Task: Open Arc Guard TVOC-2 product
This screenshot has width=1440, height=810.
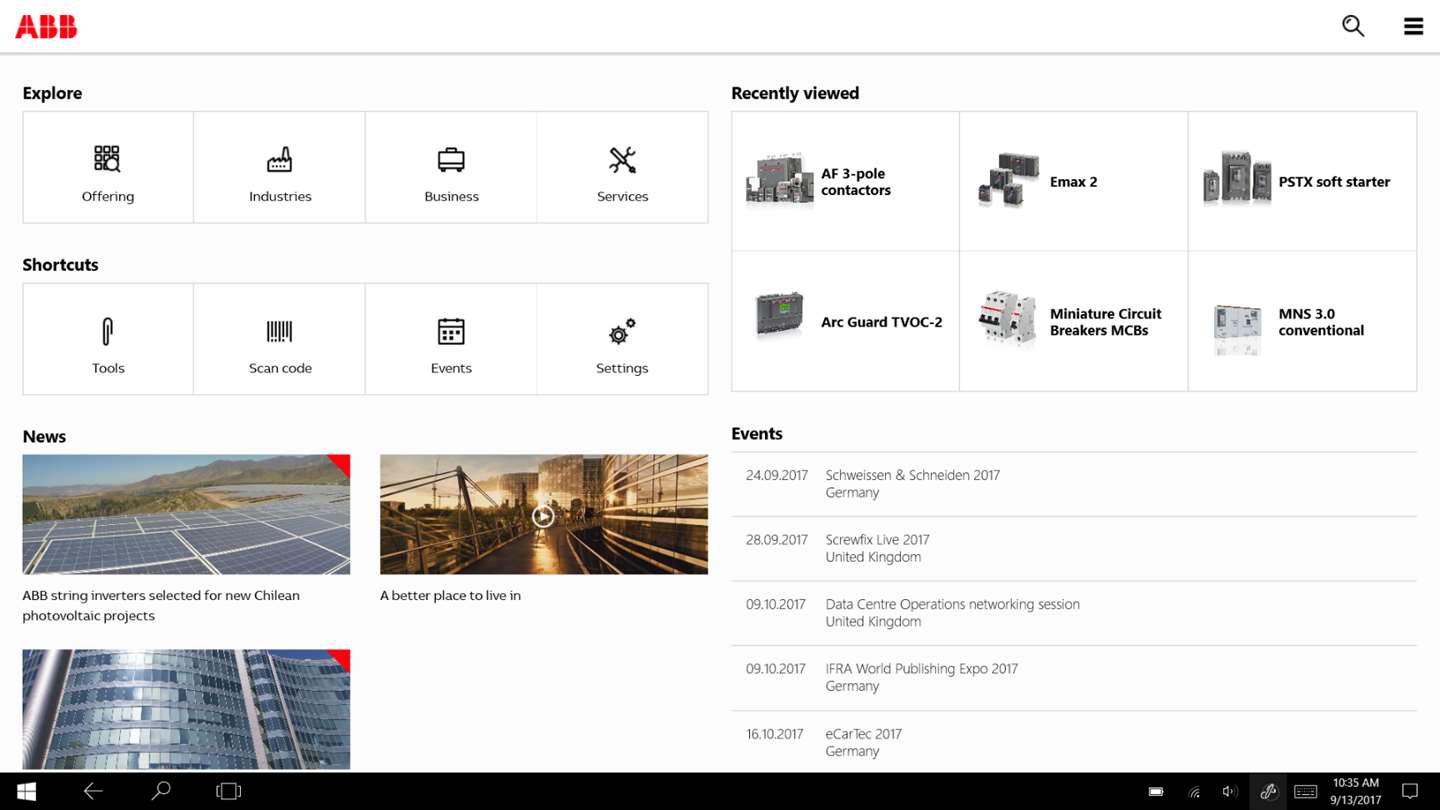Action: pos(845,321)
